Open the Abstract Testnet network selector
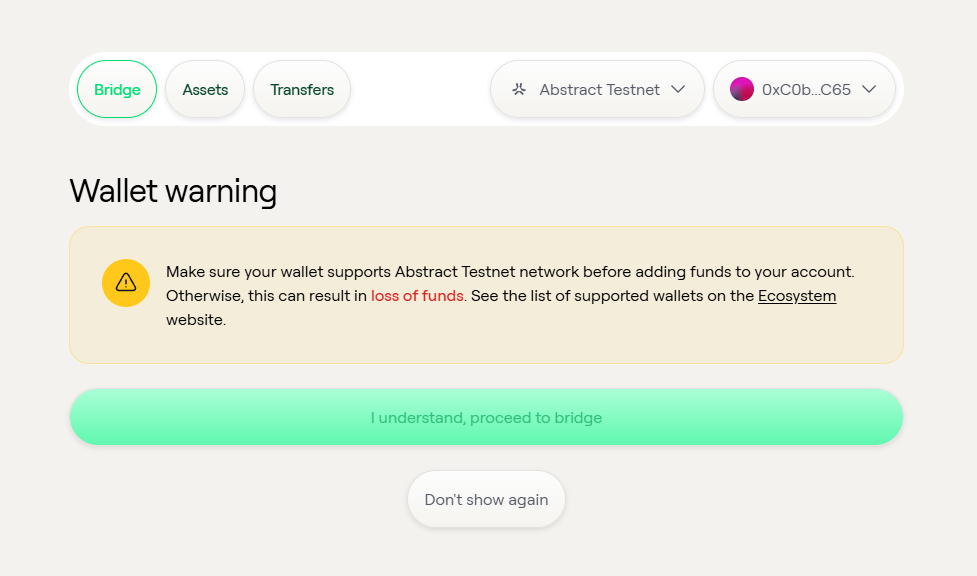The height and width of the screenshot is (576, 977). click(597, 89)
